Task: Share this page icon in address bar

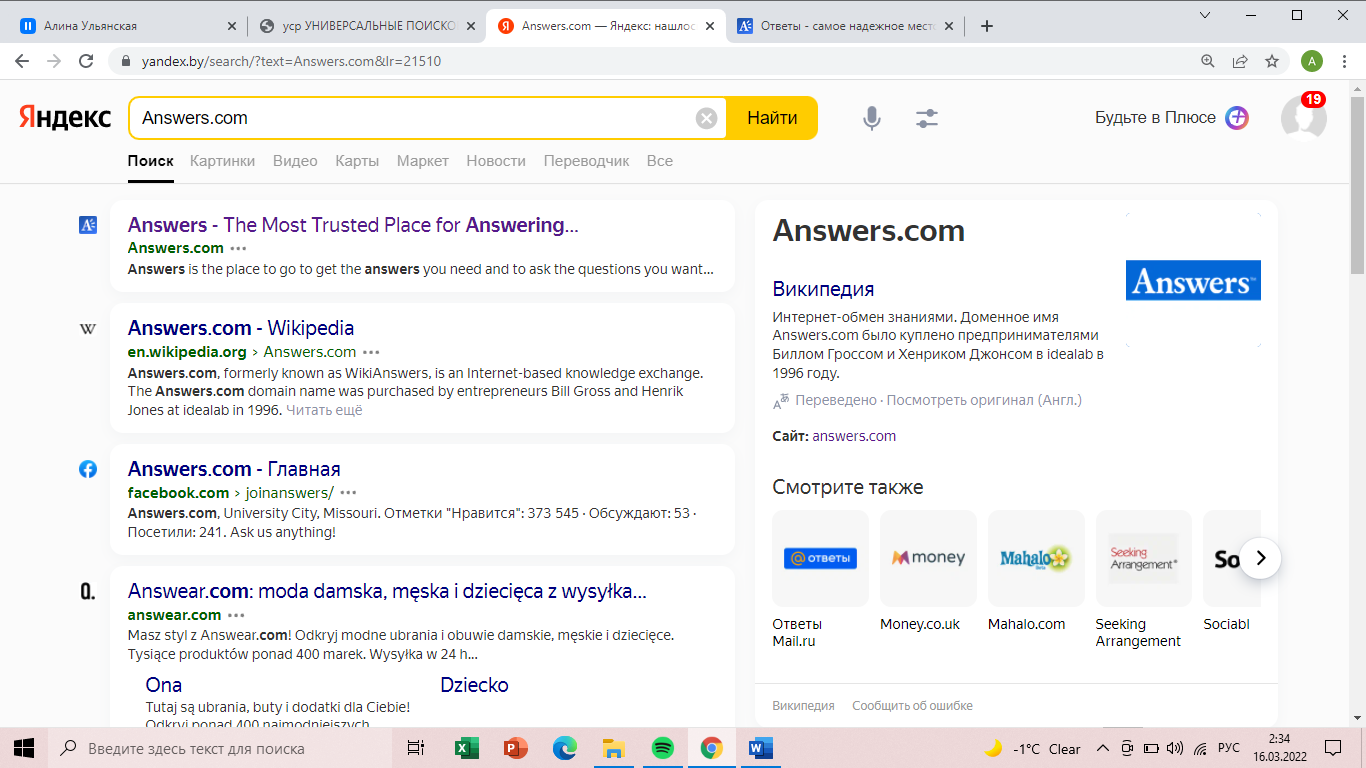Action: (1240, 61)
